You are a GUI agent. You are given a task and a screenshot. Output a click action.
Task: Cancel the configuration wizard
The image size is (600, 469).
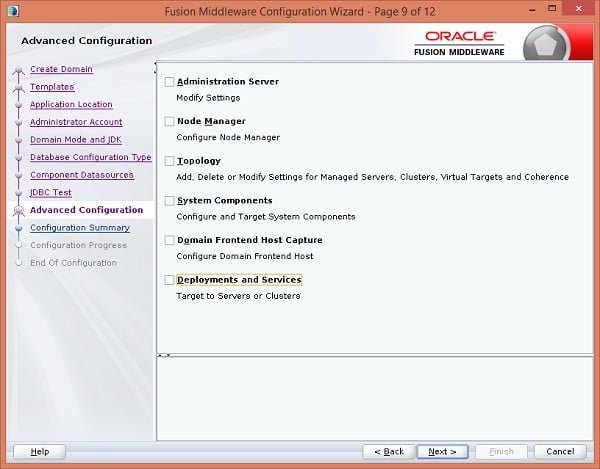coord(560,452)
